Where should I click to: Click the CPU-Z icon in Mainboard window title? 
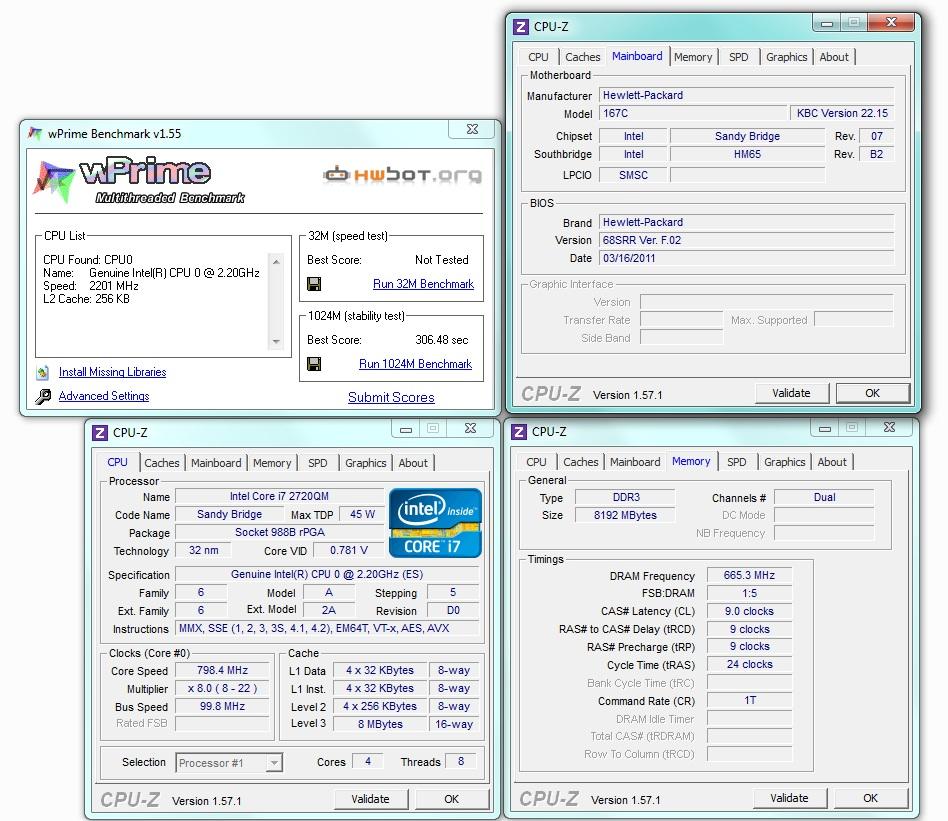coord(521,27)
